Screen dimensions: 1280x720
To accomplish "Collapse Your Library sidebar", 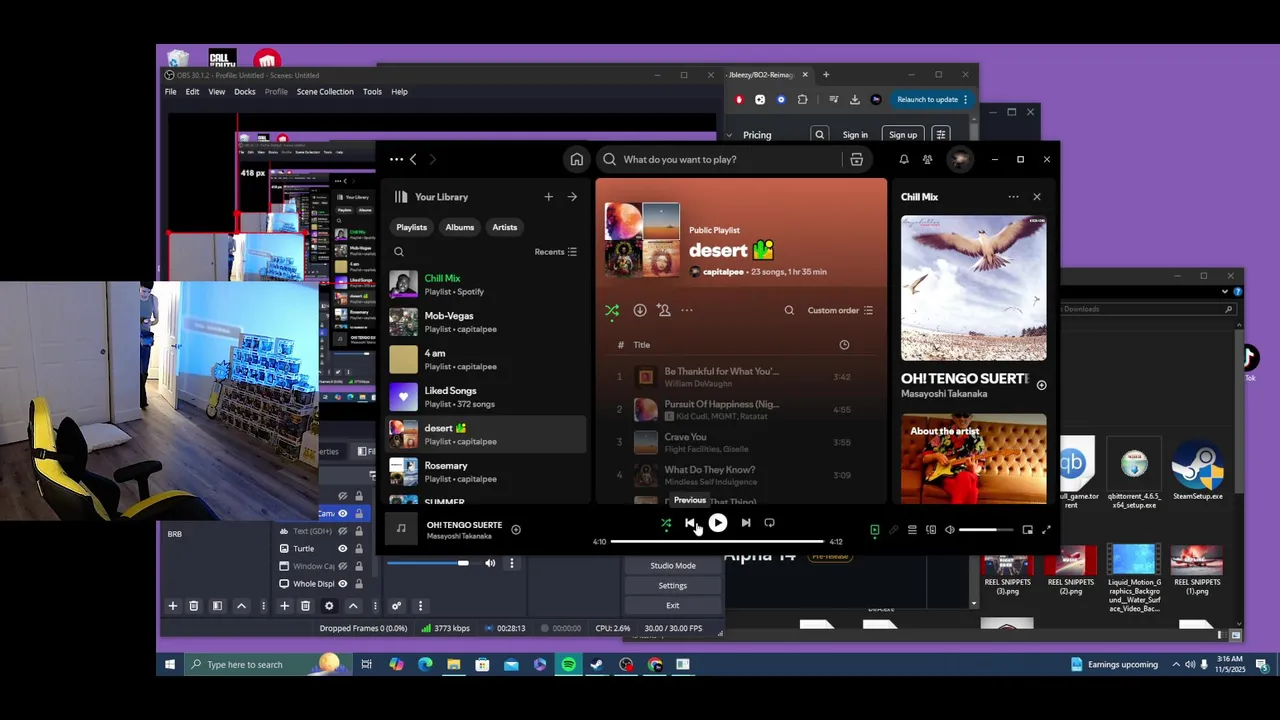I will [401, 197].
